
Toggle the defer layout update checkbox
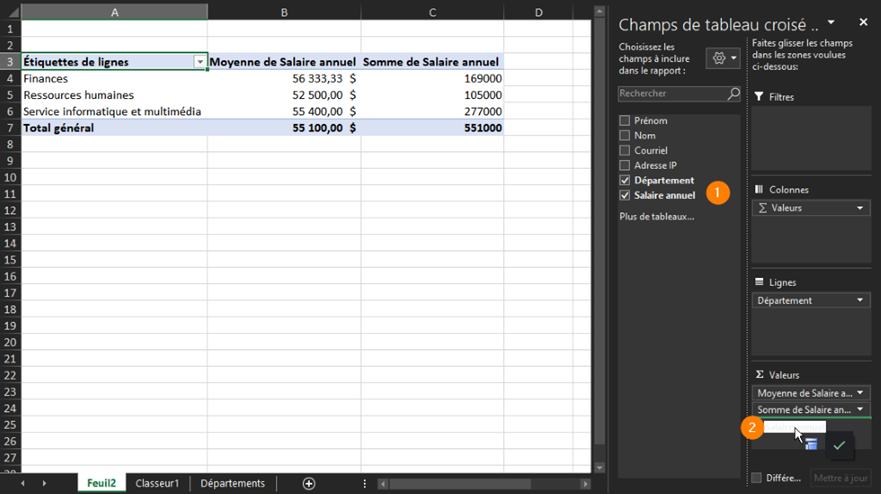click(757, 478)
